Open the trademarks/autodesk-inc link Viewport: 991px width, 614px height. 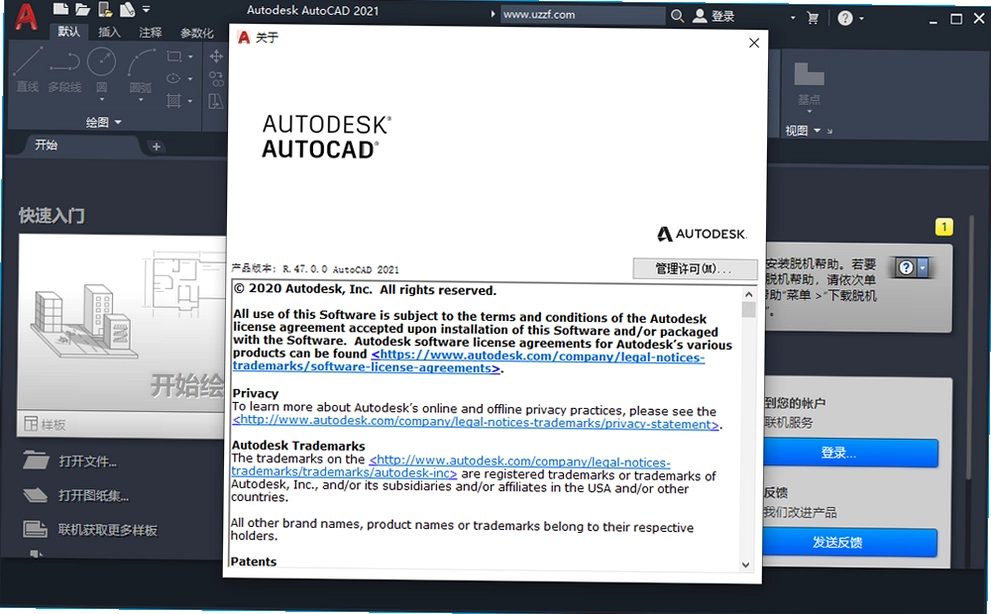click(x=451, y=467)
